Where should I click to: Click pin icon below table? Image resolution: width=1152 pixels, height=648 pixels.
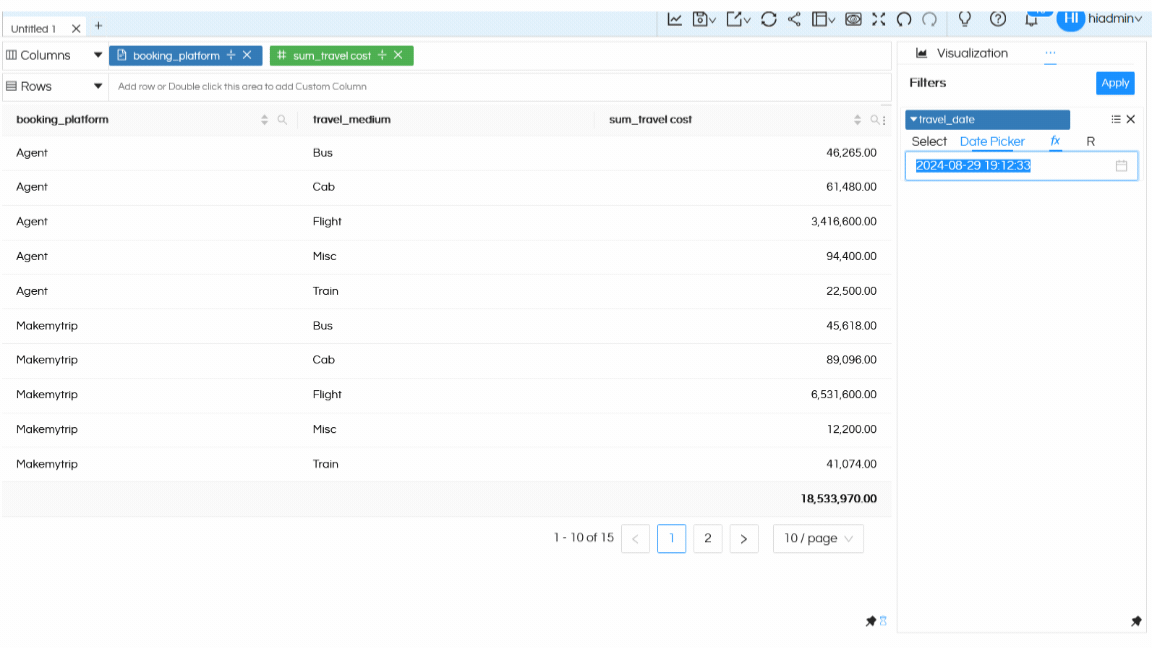(871, 621)
